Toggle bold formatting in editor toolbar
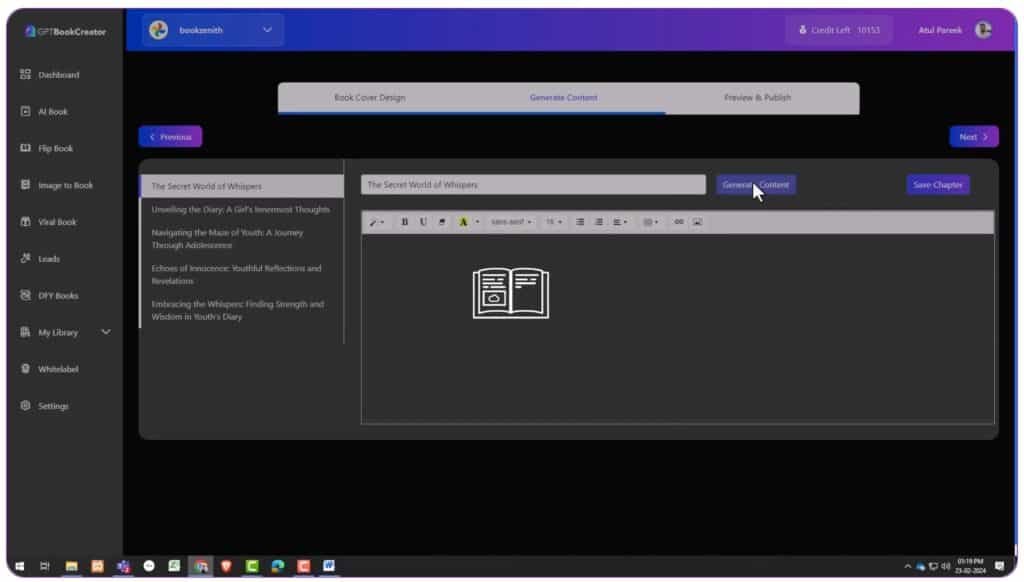The height and width of the screenshot is (582, 1024). [404, 222]
